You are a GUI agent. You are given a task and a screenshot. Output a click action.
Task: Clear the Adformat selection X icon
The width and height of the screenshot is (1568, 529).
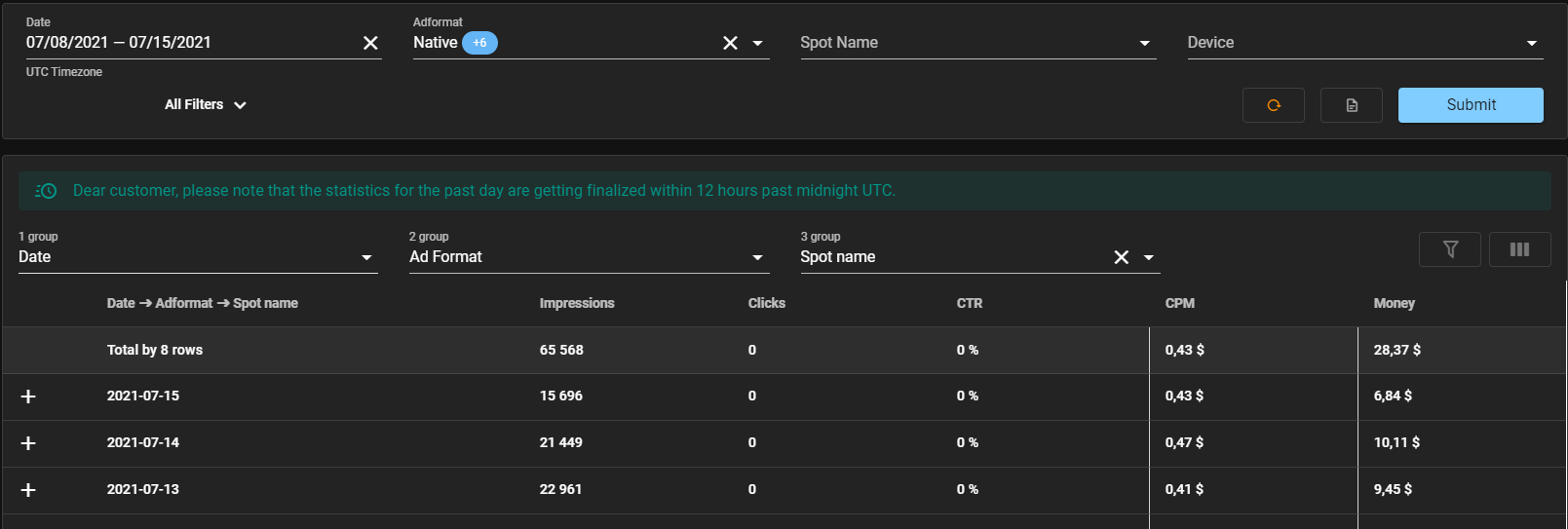click(730, 43)
